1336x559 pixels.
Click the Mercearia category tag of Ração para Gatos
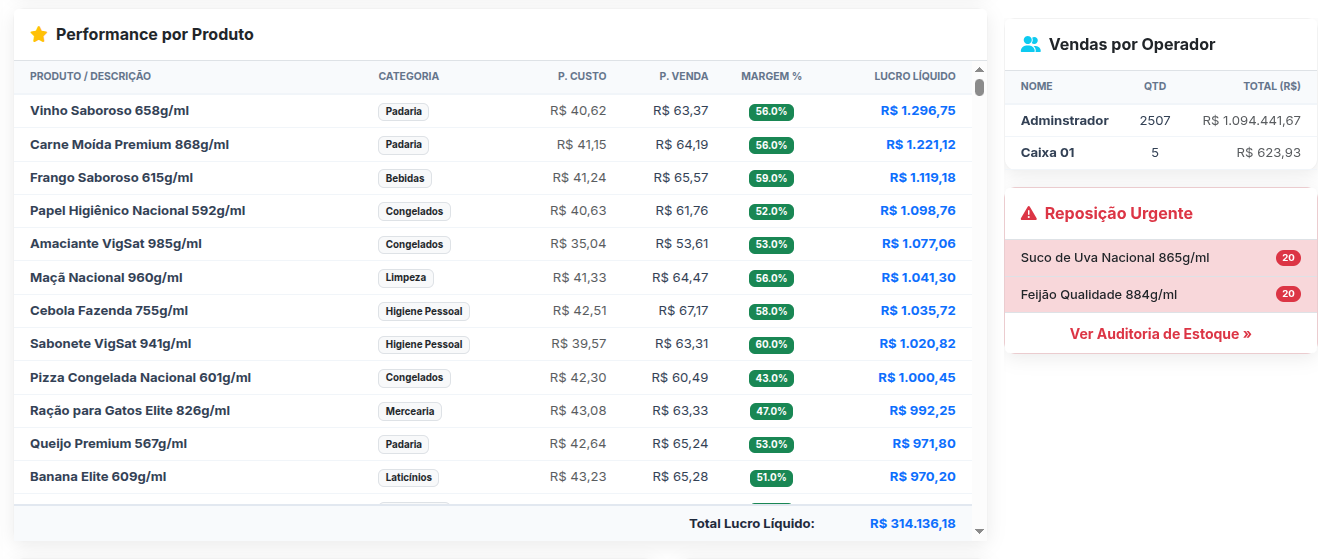coord(410,411)
